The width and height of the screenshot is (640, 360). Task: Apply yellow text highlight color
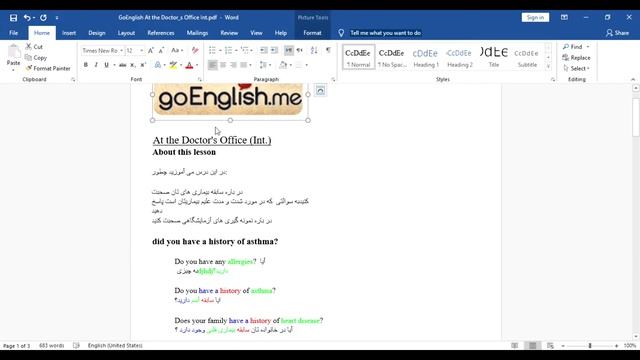(173, 65)
